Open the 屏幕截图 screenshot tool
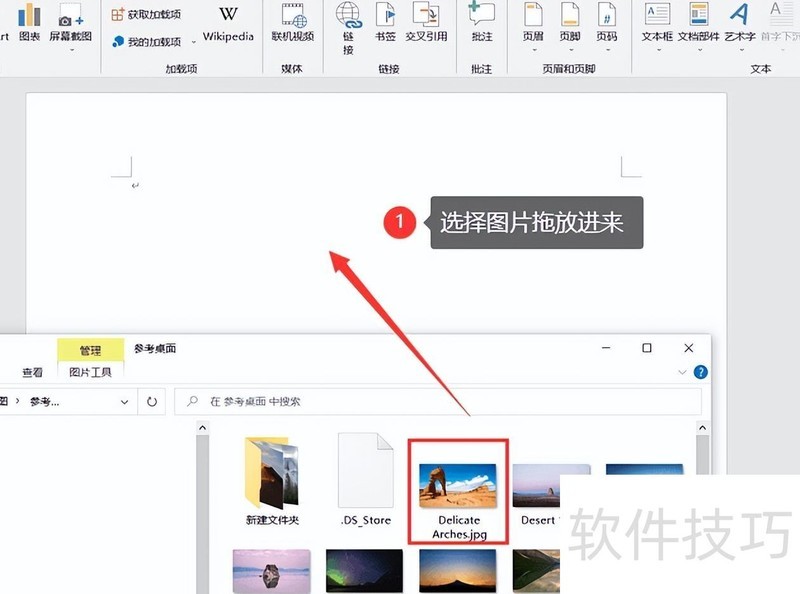Viewport: 800px width, 594px height. tap(70, 23)
